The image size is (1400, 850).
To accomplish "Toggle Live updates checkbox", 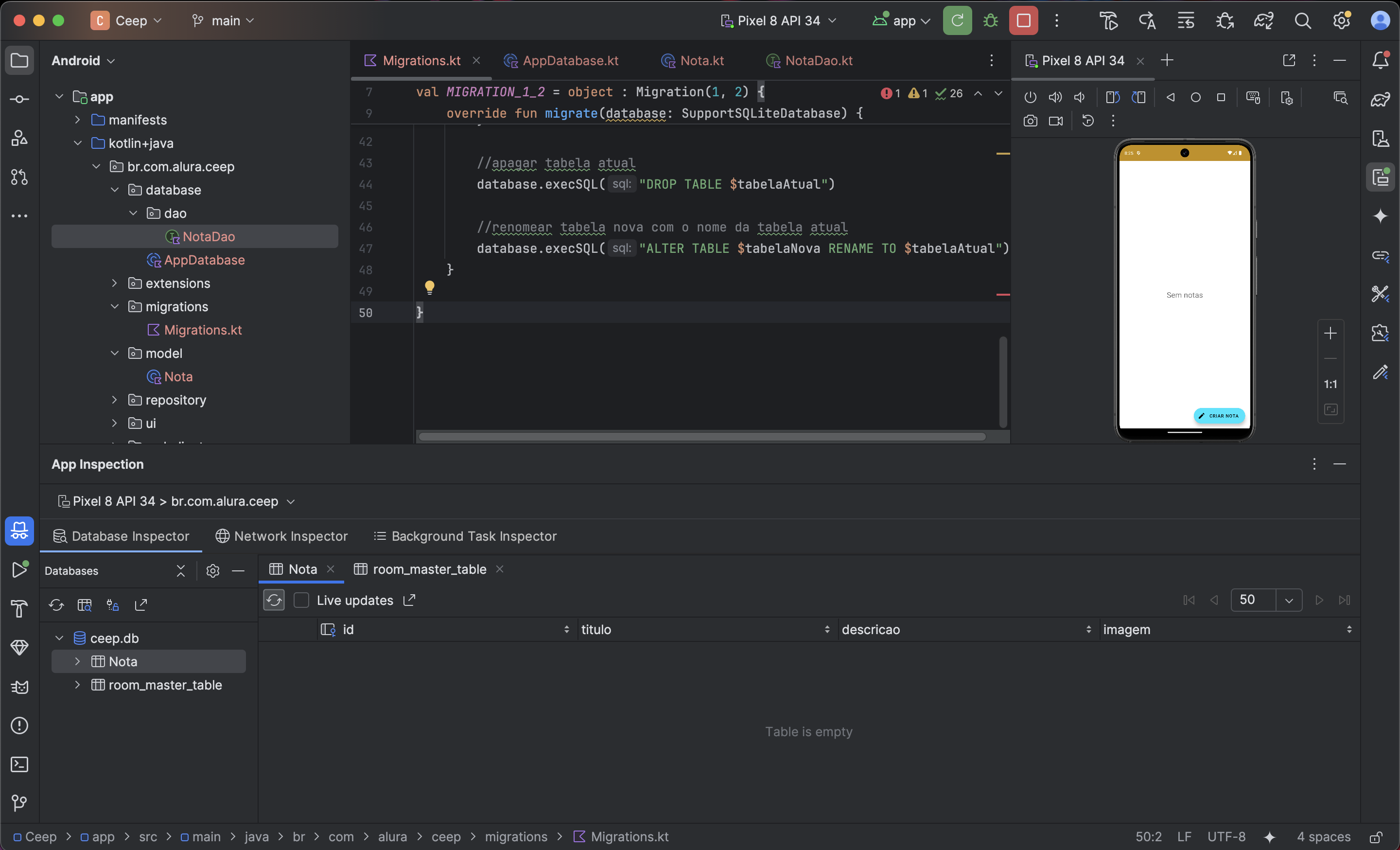I will pos(301,600).
